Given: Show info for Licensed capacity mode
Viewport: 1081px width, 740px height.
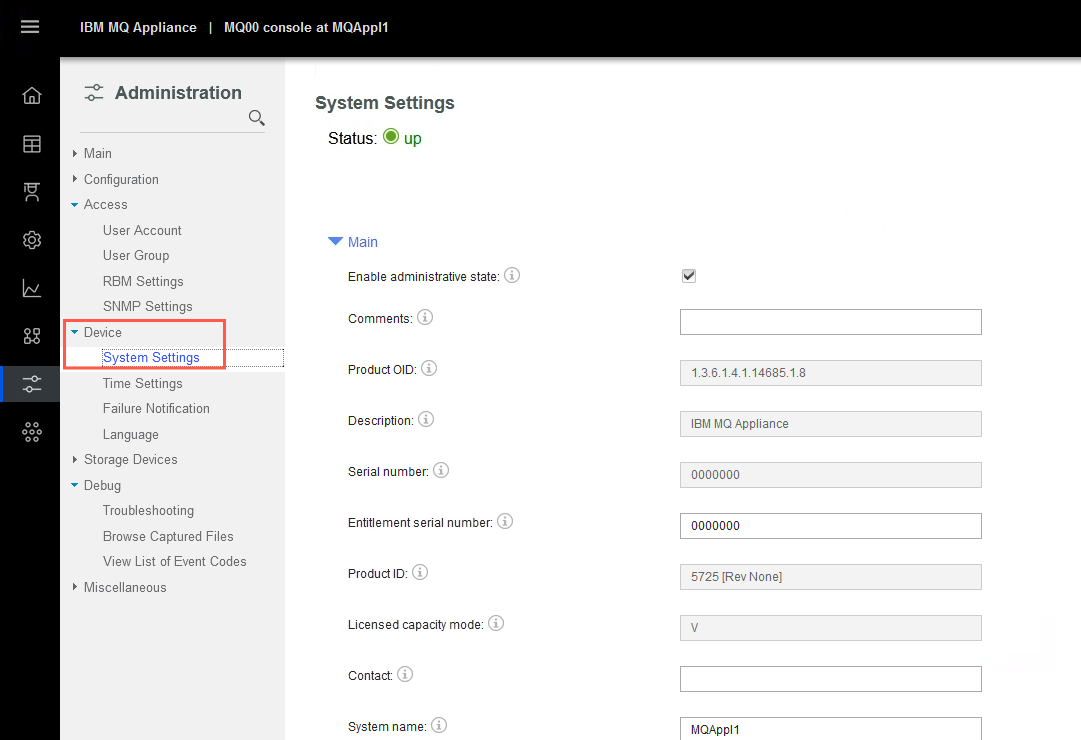Looking at the screenshot, I should [496, 623].
